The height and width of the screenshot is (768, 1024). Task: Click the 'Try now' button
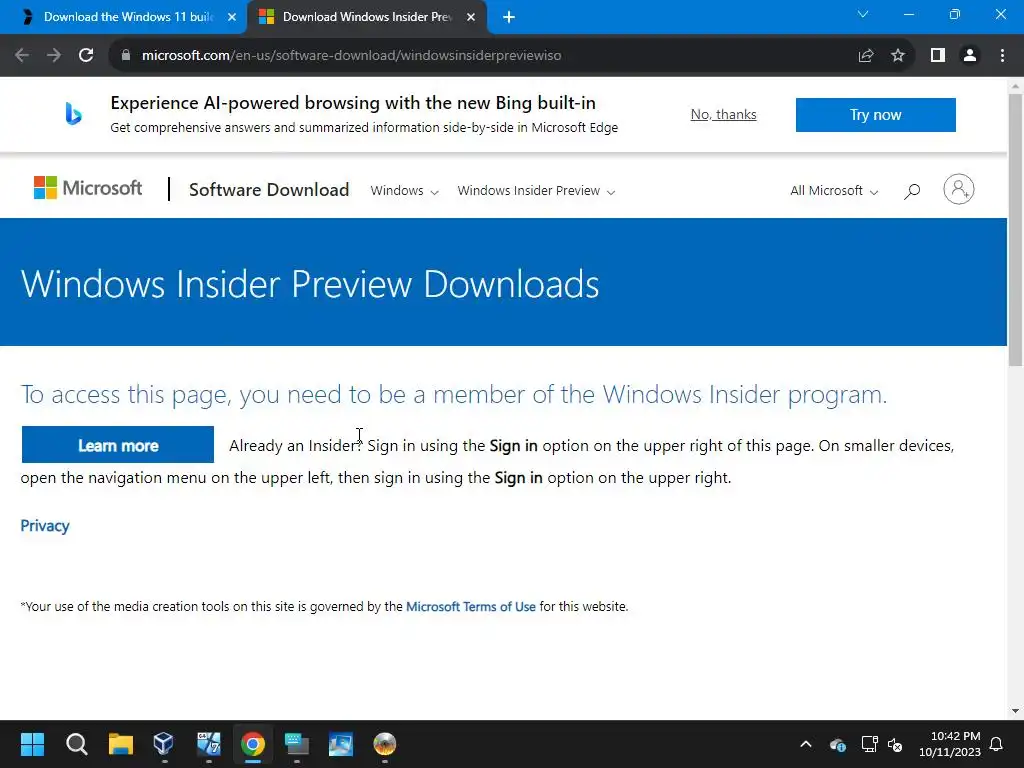(x=875, y=115)
